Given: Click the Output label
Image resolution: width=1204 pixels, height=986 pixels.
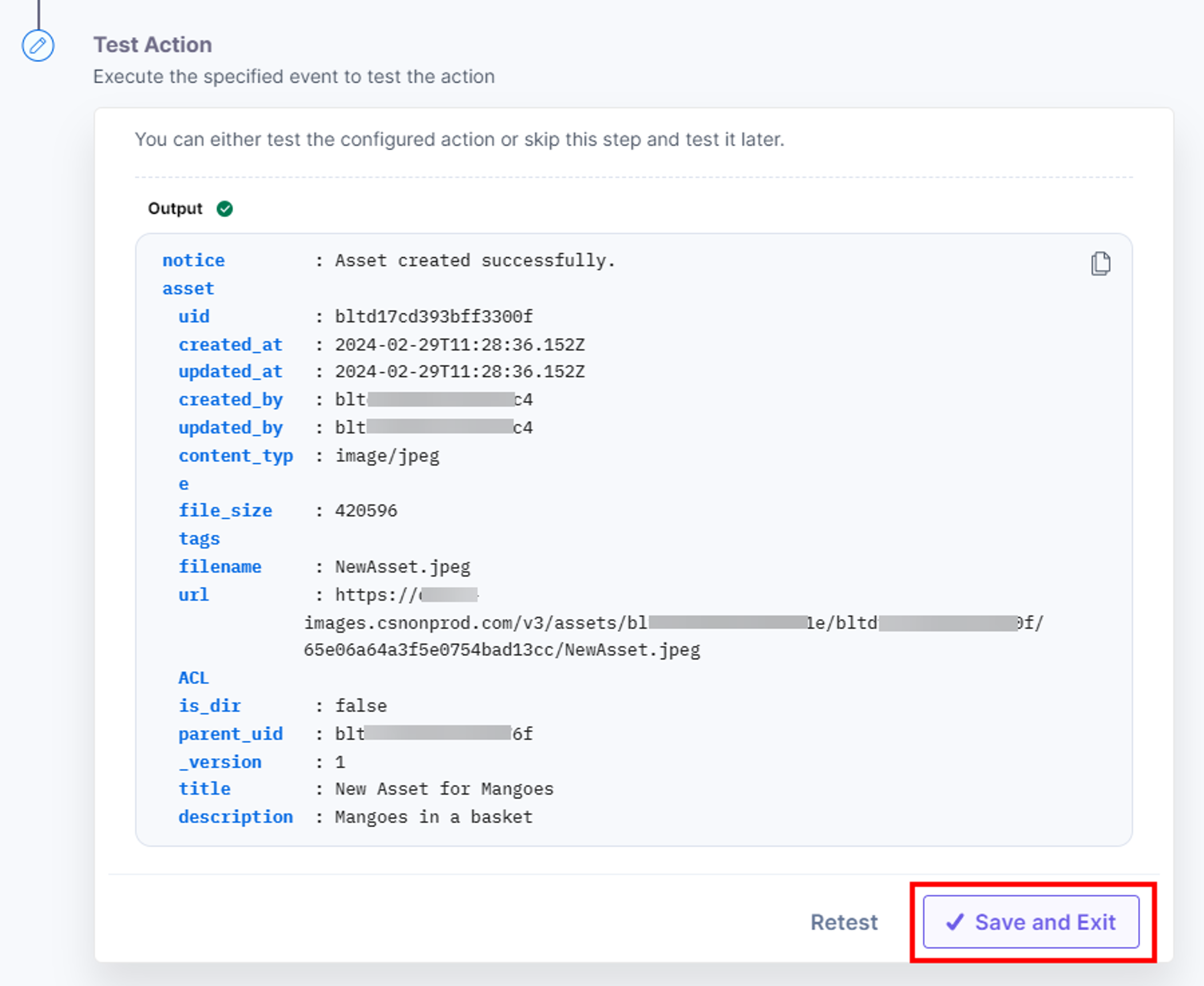Looking at the screenshot, I should click(x=175, y=209).
